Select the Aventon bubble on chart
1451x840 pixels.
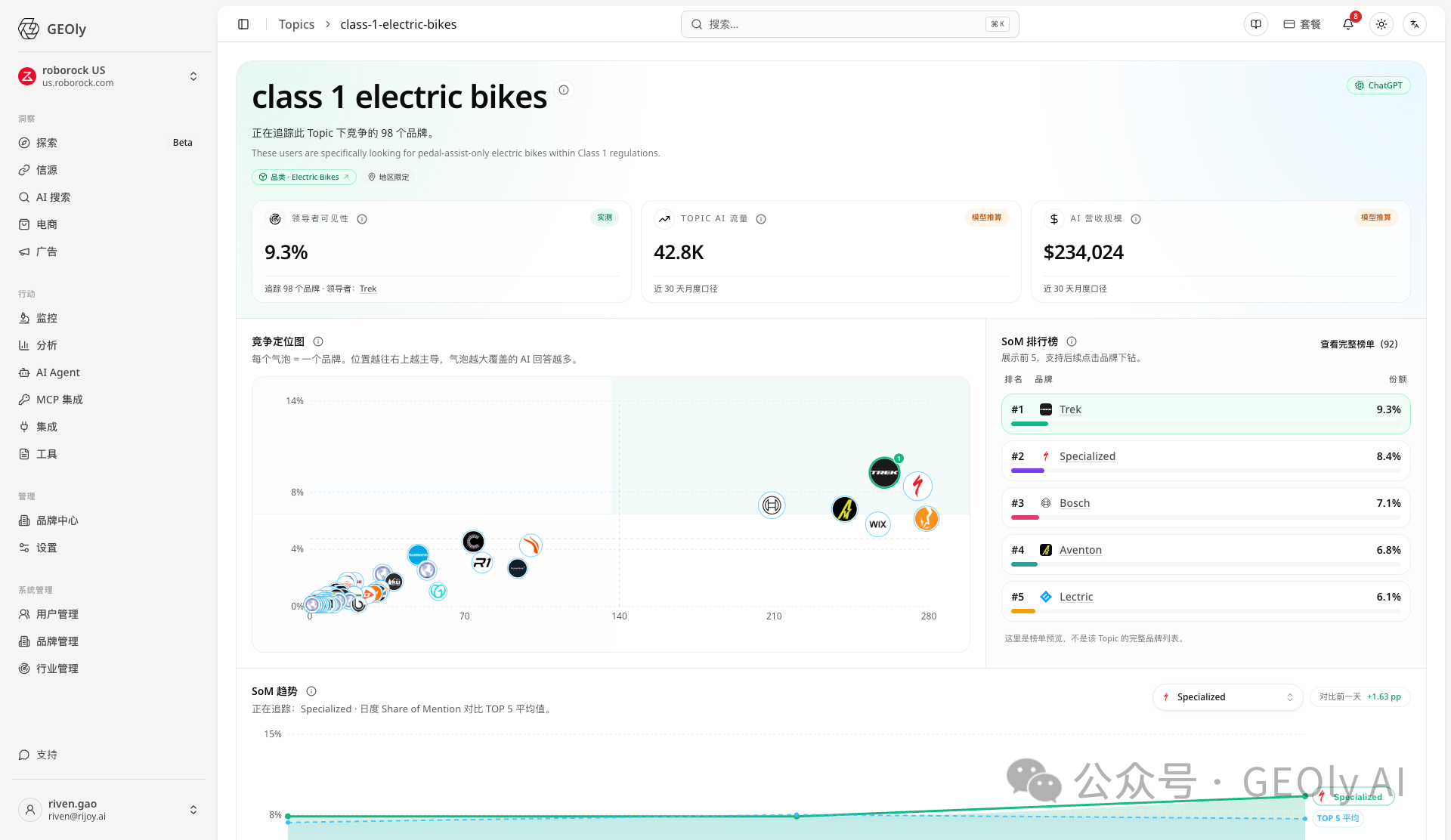845,509
